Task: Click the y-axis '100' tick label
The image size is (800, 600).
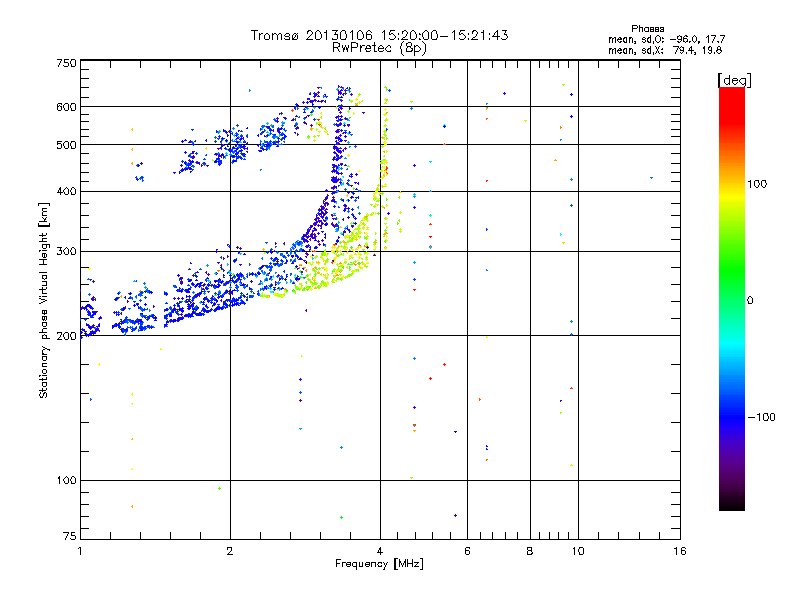Action: tap(67, 480)
